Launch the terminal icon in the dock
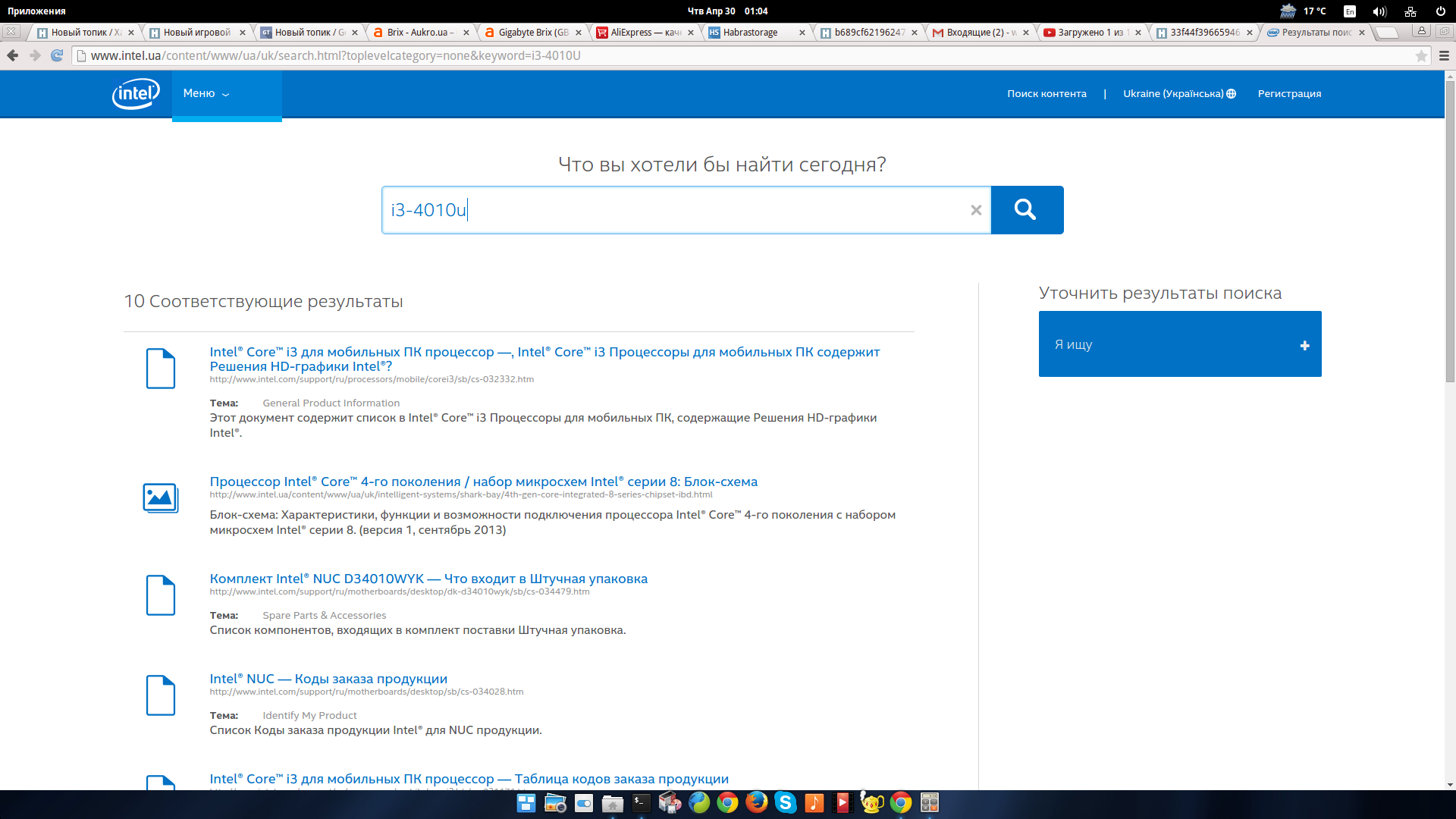1456x819 pixels. [x=642, y=802]
